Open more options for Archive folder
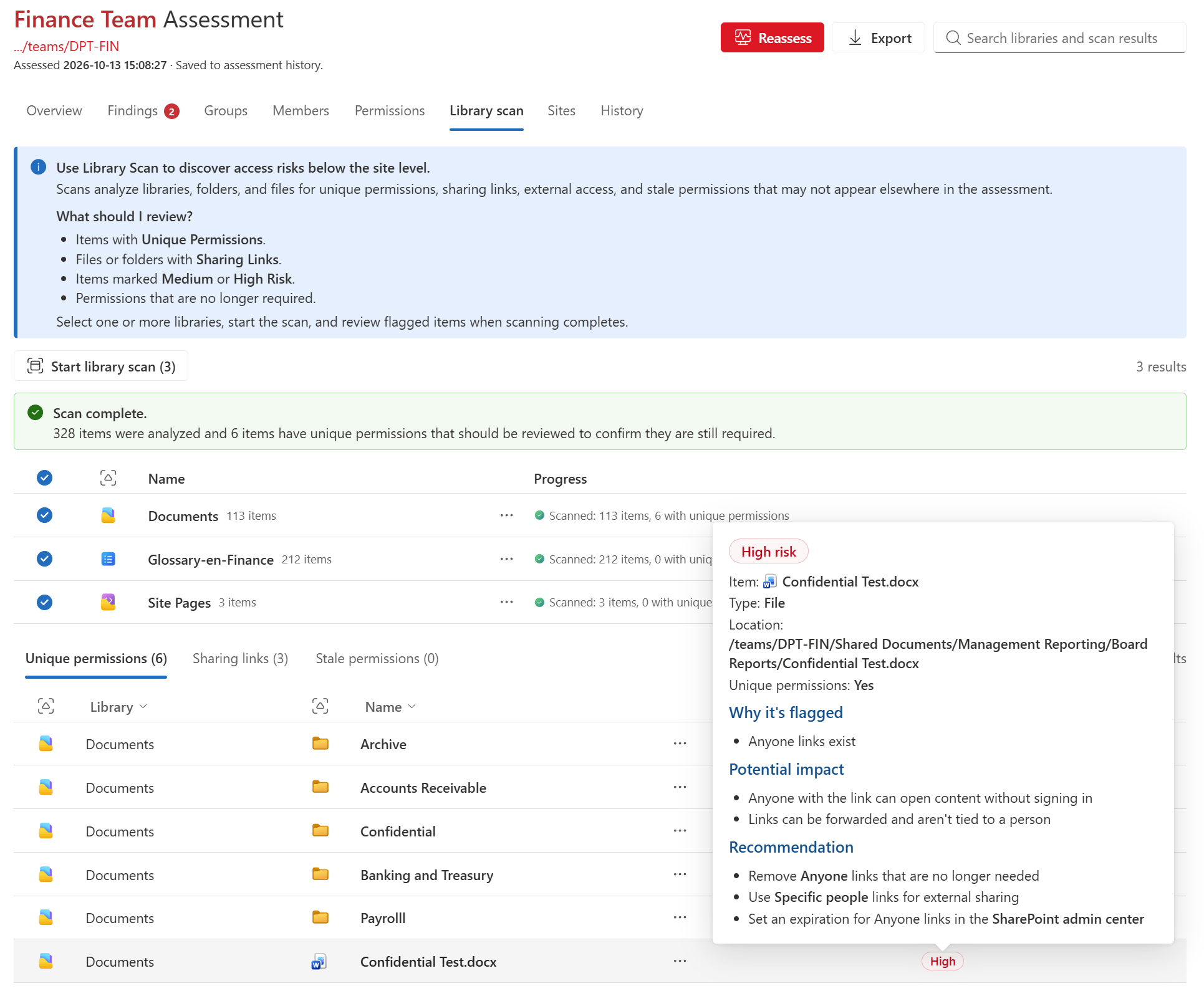1204x991 pixels. point(680,744)
